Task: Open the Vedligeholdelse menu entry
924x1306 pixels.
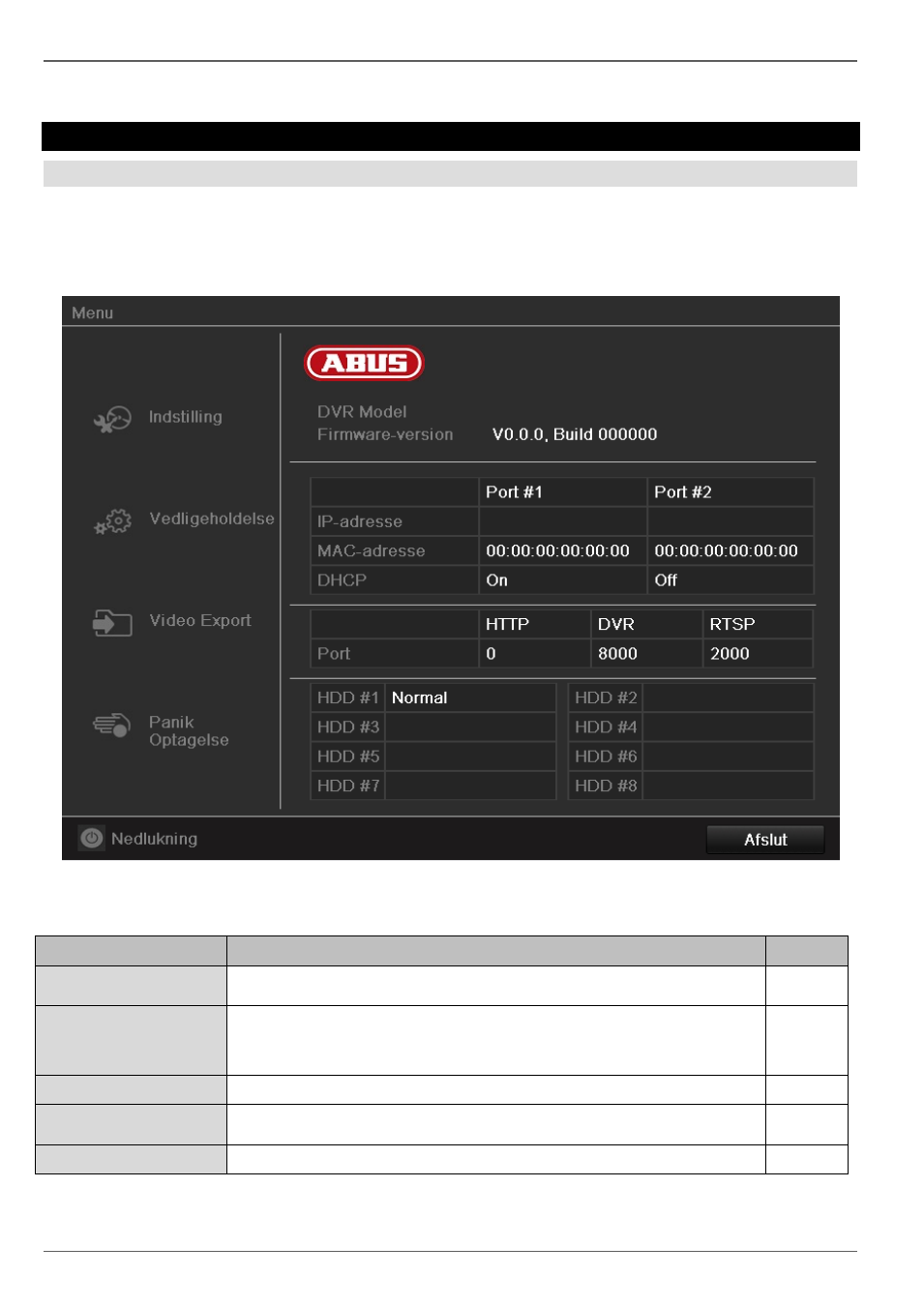Action: click(x=212, y=519)
